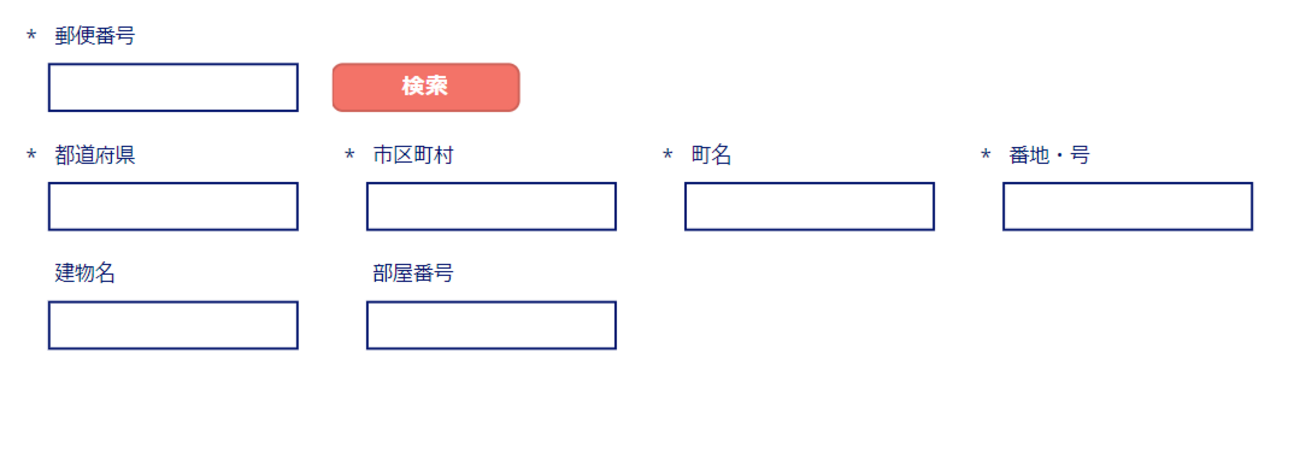1300x453 pixels.
Task: Click the required asterisk beside 郵便番号
Action: click(31, 38)
